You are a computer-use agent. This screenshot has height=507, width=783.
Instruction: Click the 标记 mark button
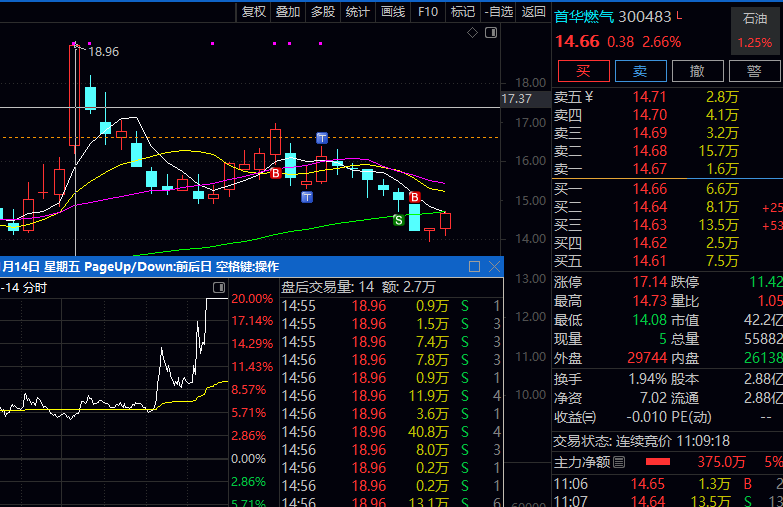[462, 11]
